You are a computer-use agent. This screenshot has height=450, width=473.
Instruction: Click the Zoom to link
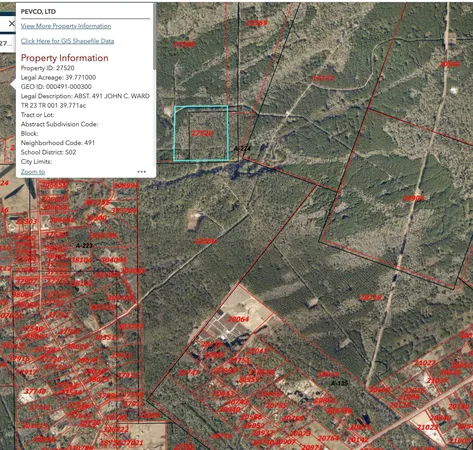tap(33, 172)
